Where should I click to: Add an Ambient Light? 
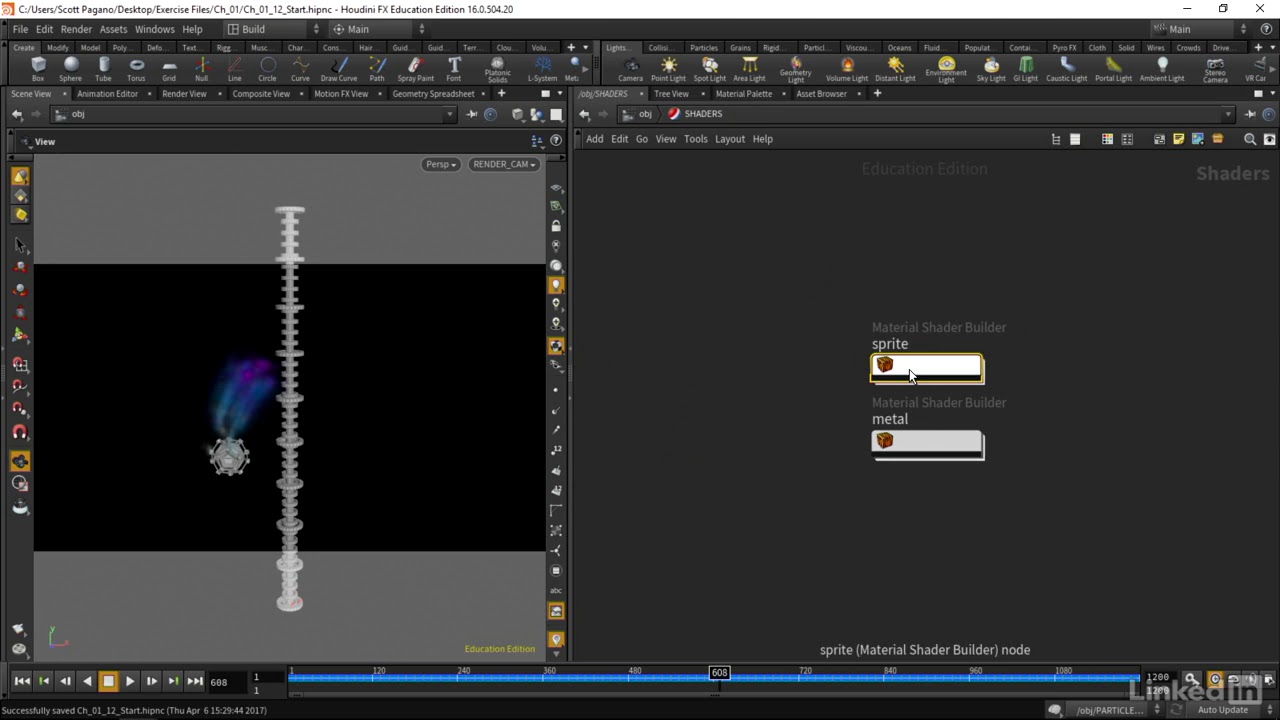[1162, 69]
